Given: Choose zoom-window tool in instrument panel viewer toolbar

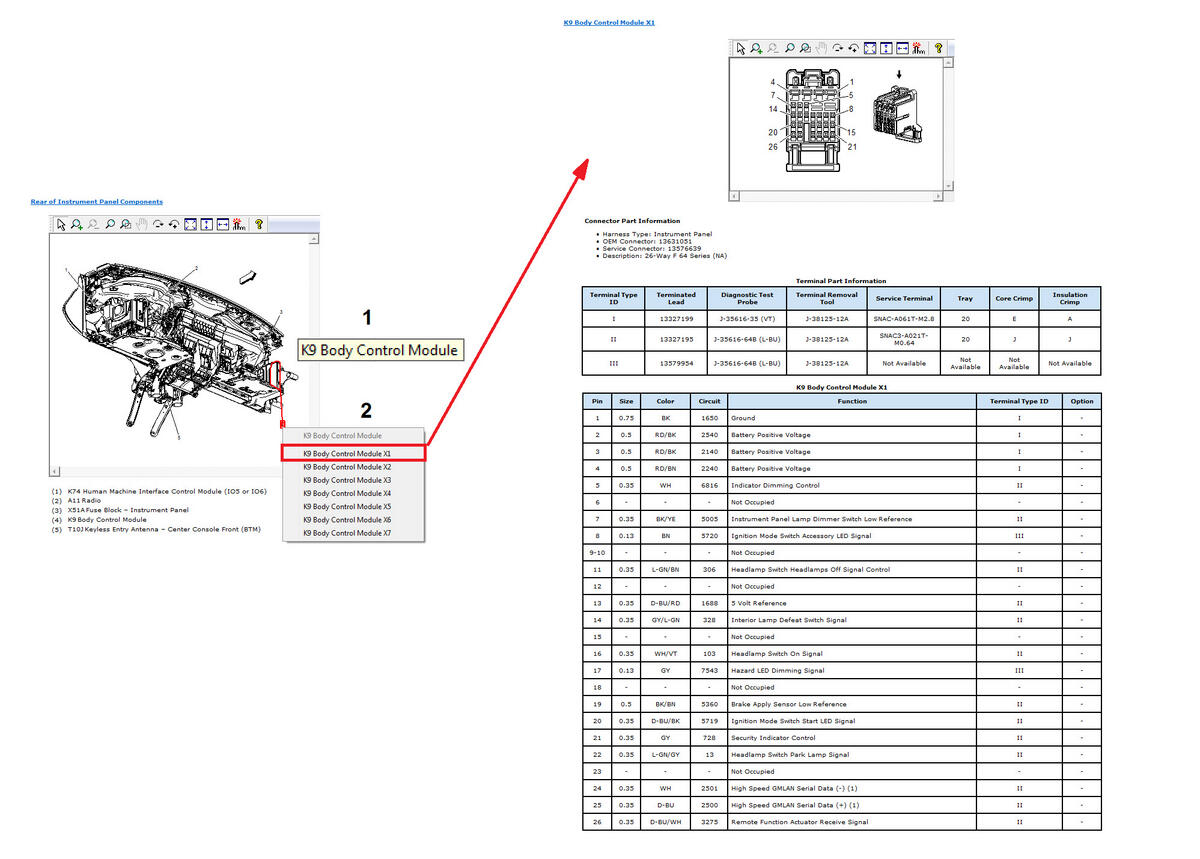Looking at the screenshot, I should (126, 225).
